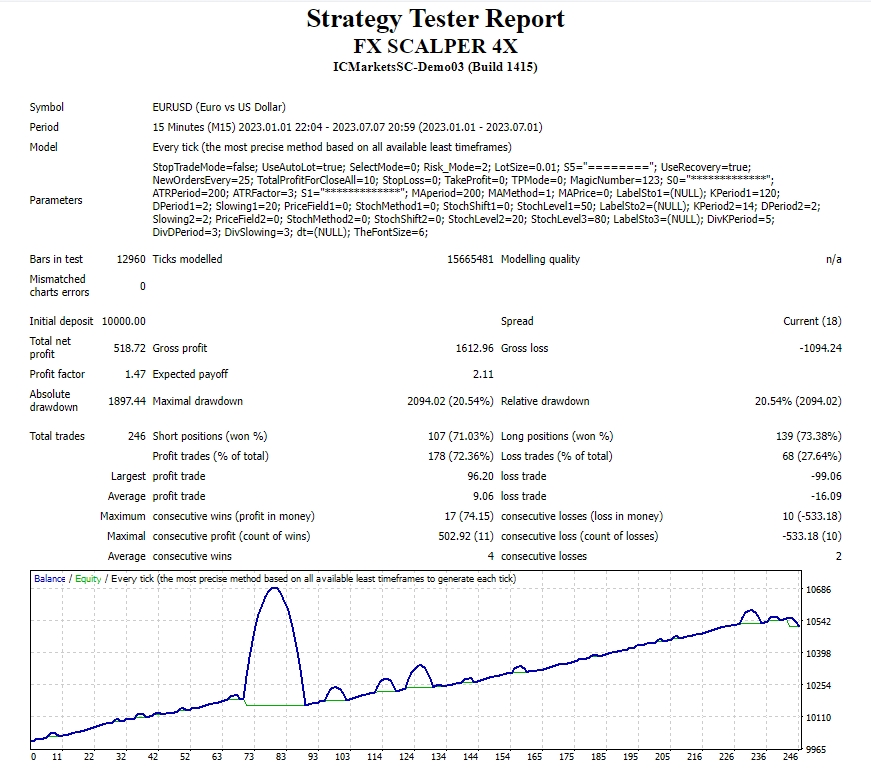Select the maximal drawdown value '2094.02 (20.54%)'
Viewport: 871px width, 769px height.
click(450, 401)
